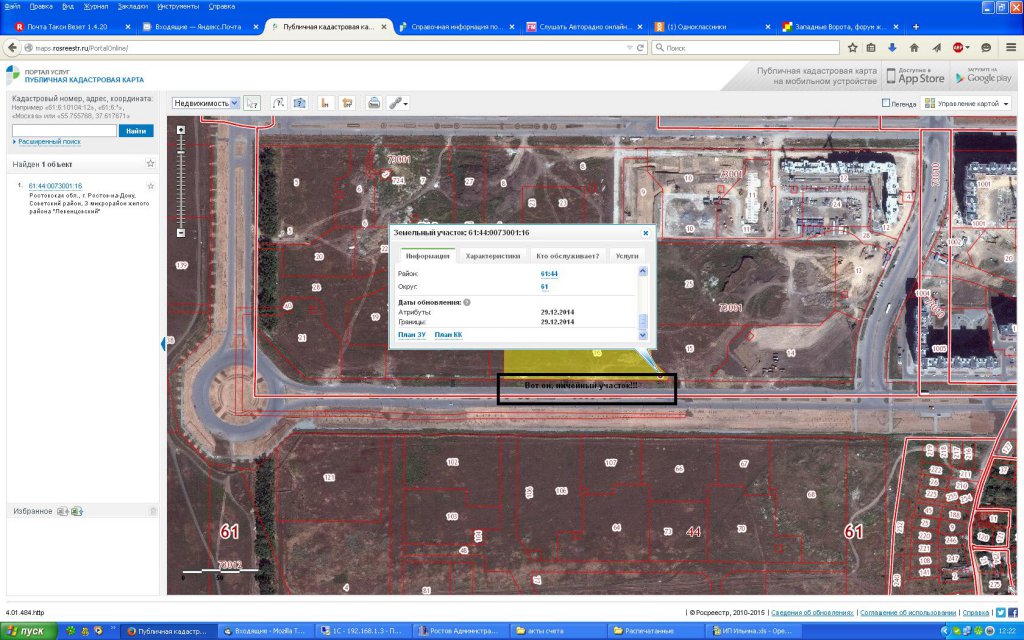Click the browser back arrow
The height and width of the screenshot is (640, 1024).
pyautogui.click(x=12, y=48)
